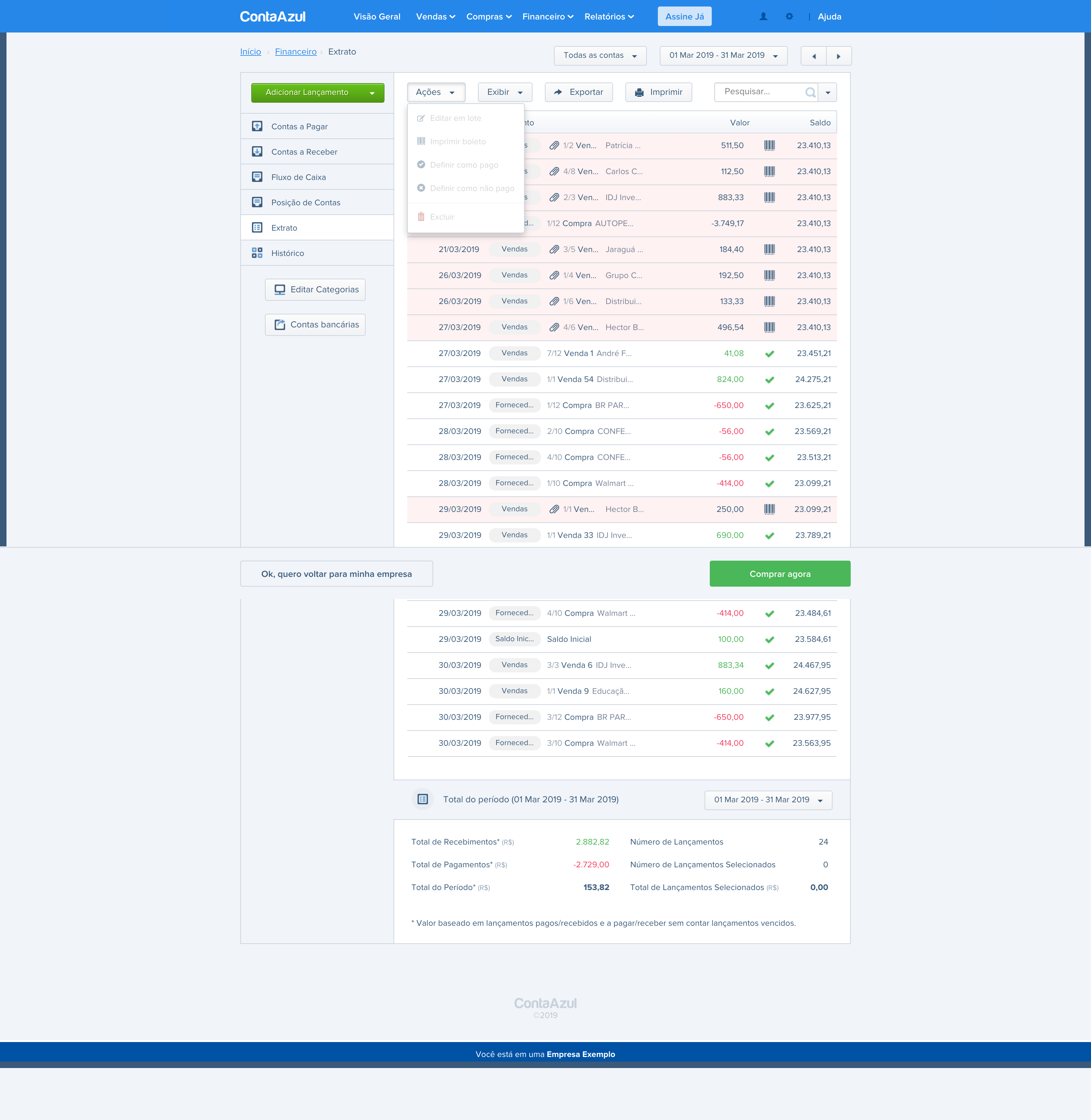The image size is (1091, 1120).
Task: Click the Fluxo de Caixa sidebar icon
Action: [x=257, y=177]
